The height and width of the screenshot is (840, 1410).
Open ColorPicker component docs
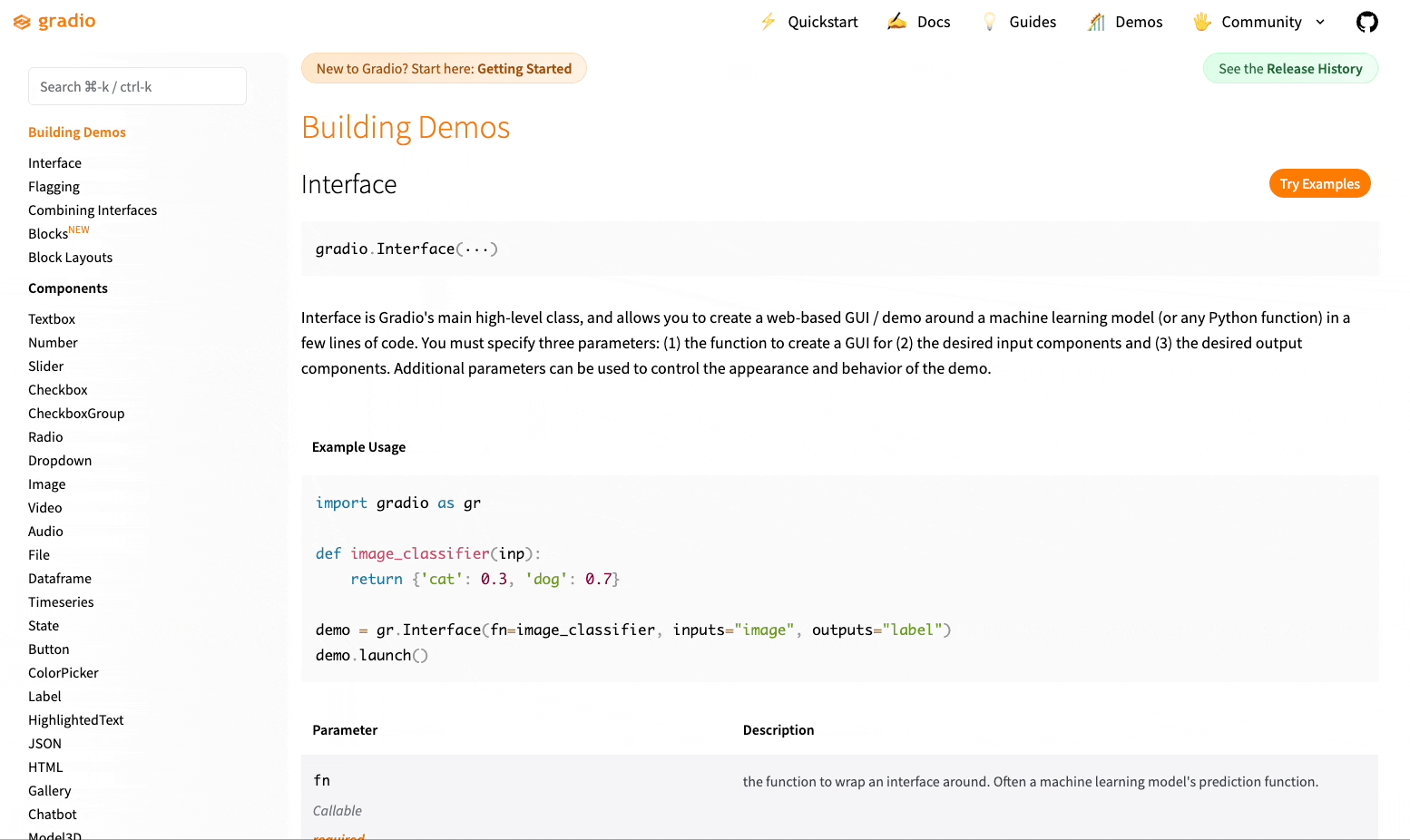click(x=64, y=673)
